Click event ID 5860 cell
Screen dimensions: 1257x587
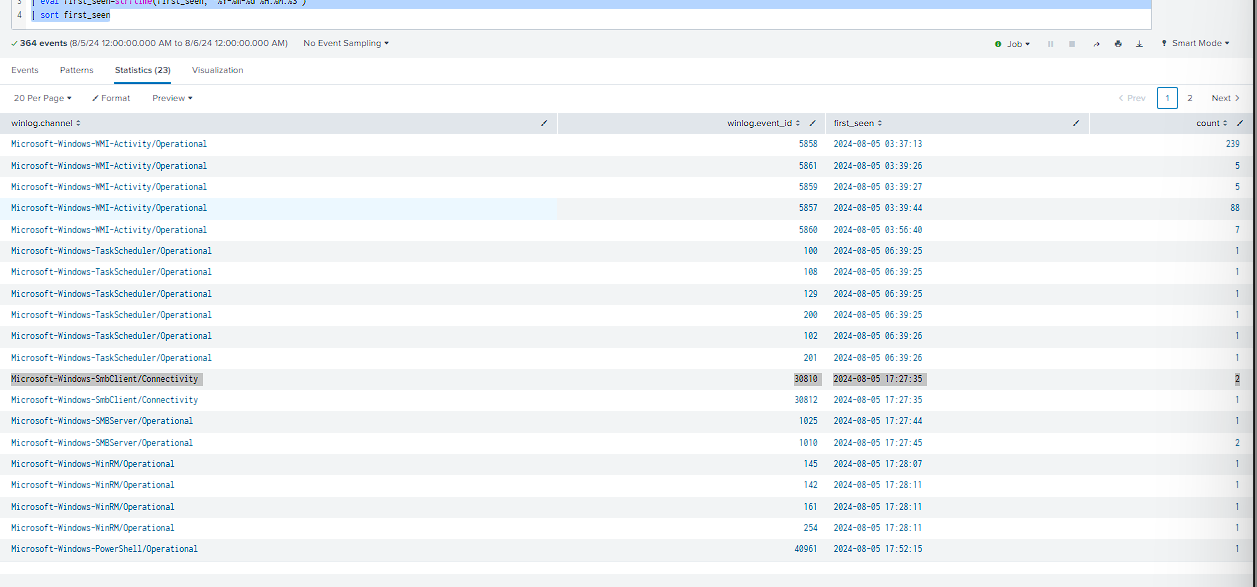tap(808, 230)
